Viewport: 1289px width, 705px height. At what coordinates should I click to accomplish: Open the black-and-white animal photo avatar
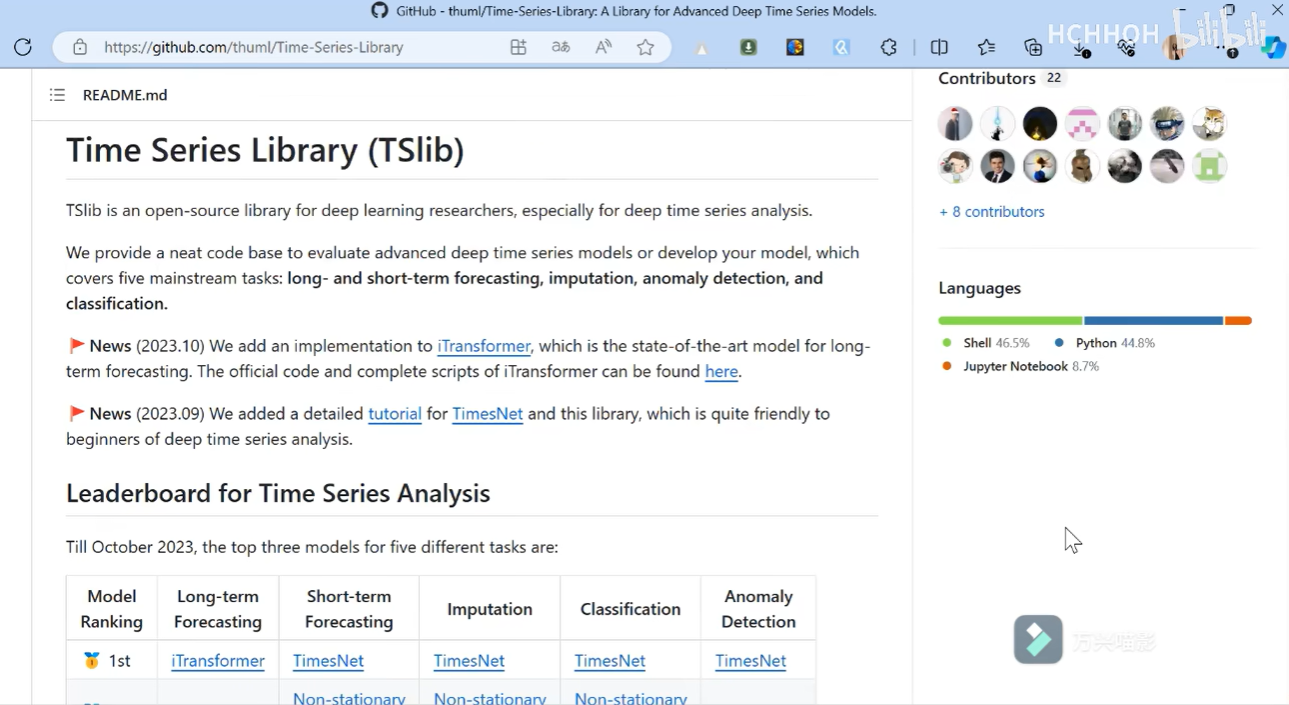(x=1125, y=166)
